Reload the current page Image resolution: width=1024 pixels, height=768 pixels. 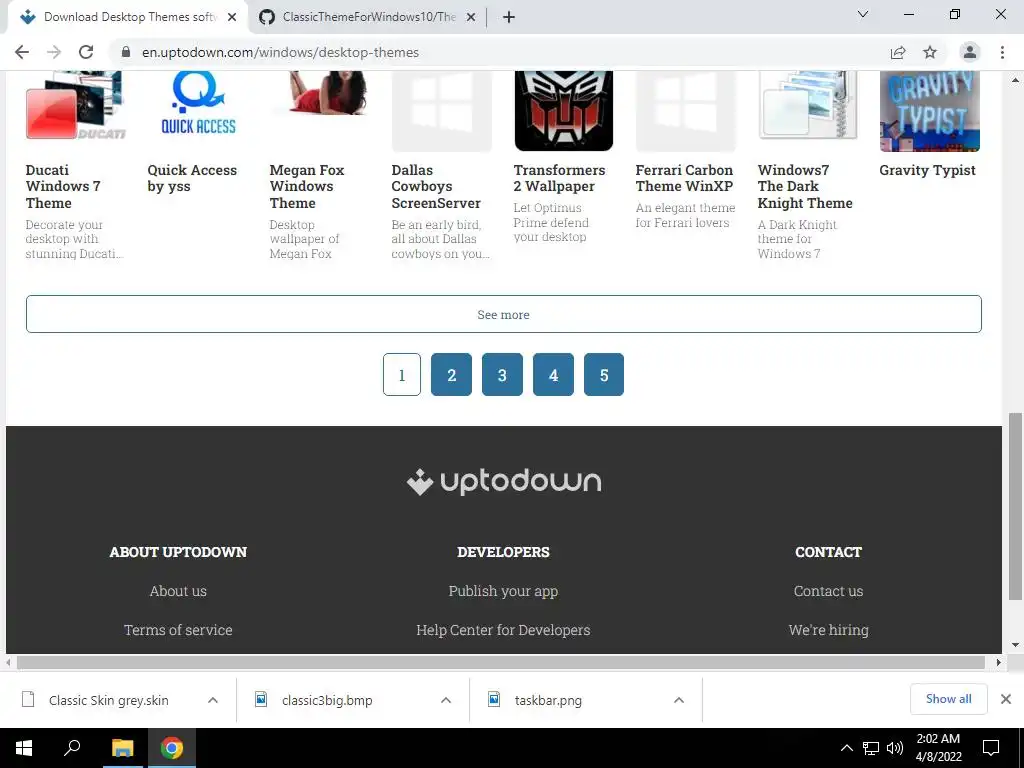(86, 52)
